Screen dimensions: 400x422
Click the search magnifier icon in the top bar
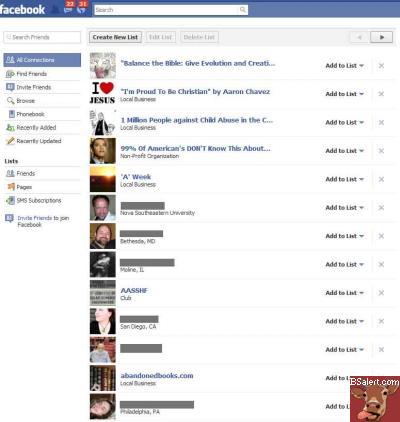(x=243, y=10)
